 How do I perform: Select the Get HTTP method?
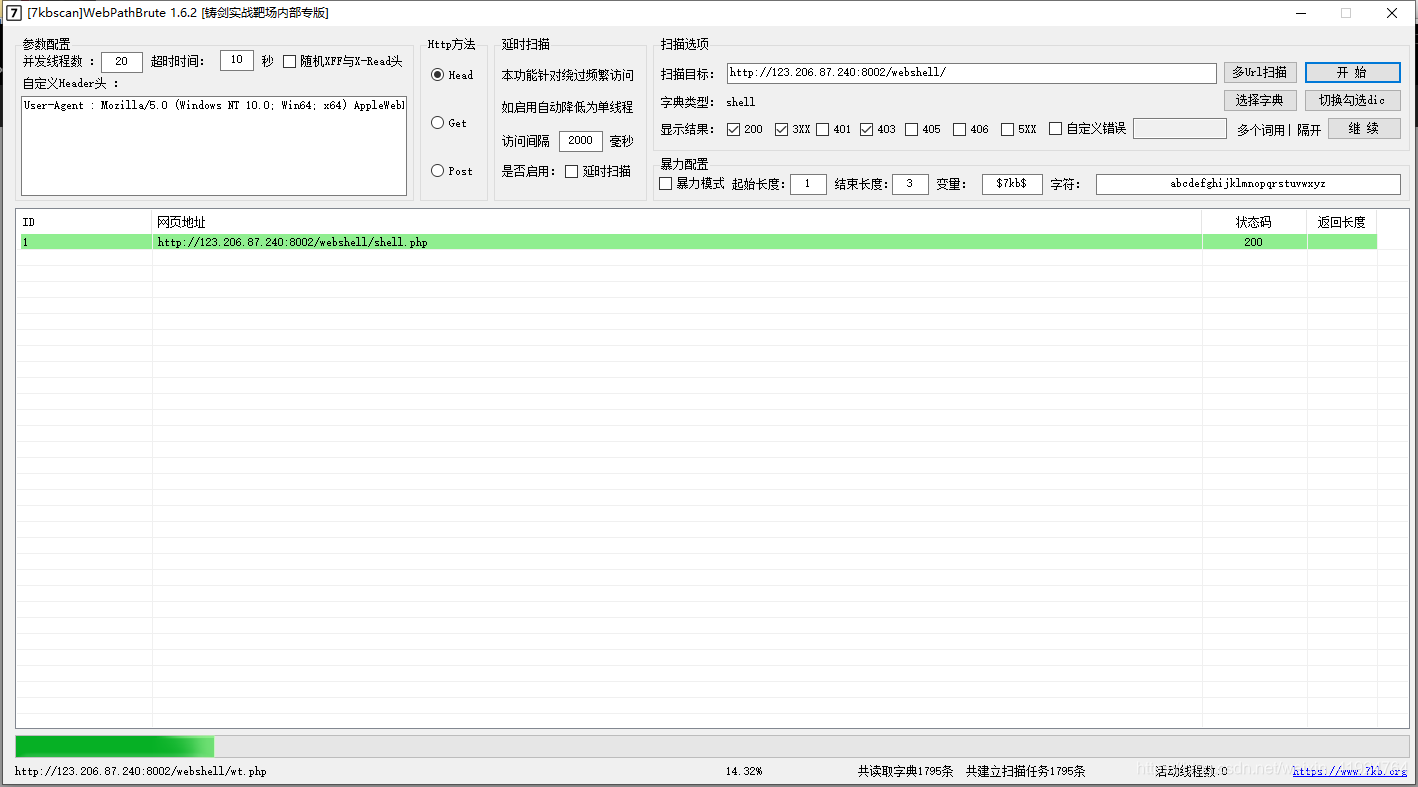(437, 123)
